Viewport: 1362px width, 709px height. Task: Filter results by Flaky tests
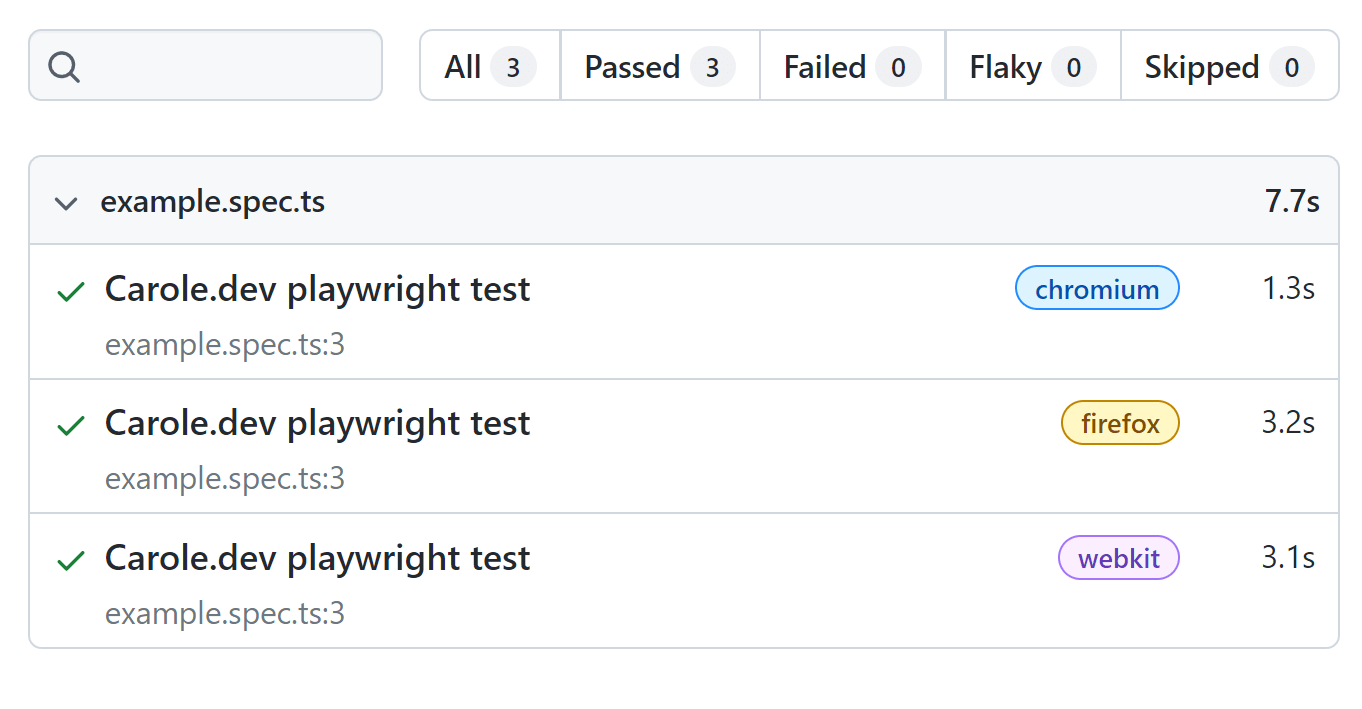(x=1032, y=67)
